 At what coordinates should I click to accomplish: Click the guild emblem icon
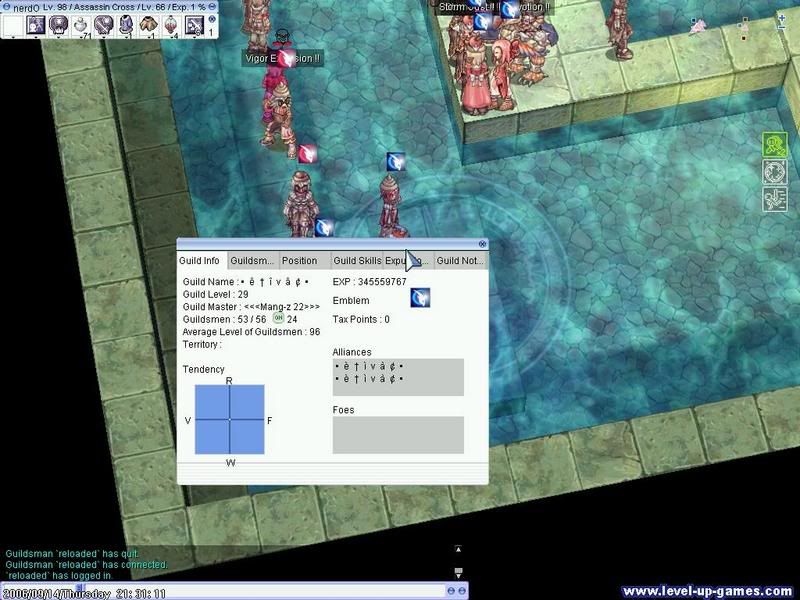[x=420, y=298]
